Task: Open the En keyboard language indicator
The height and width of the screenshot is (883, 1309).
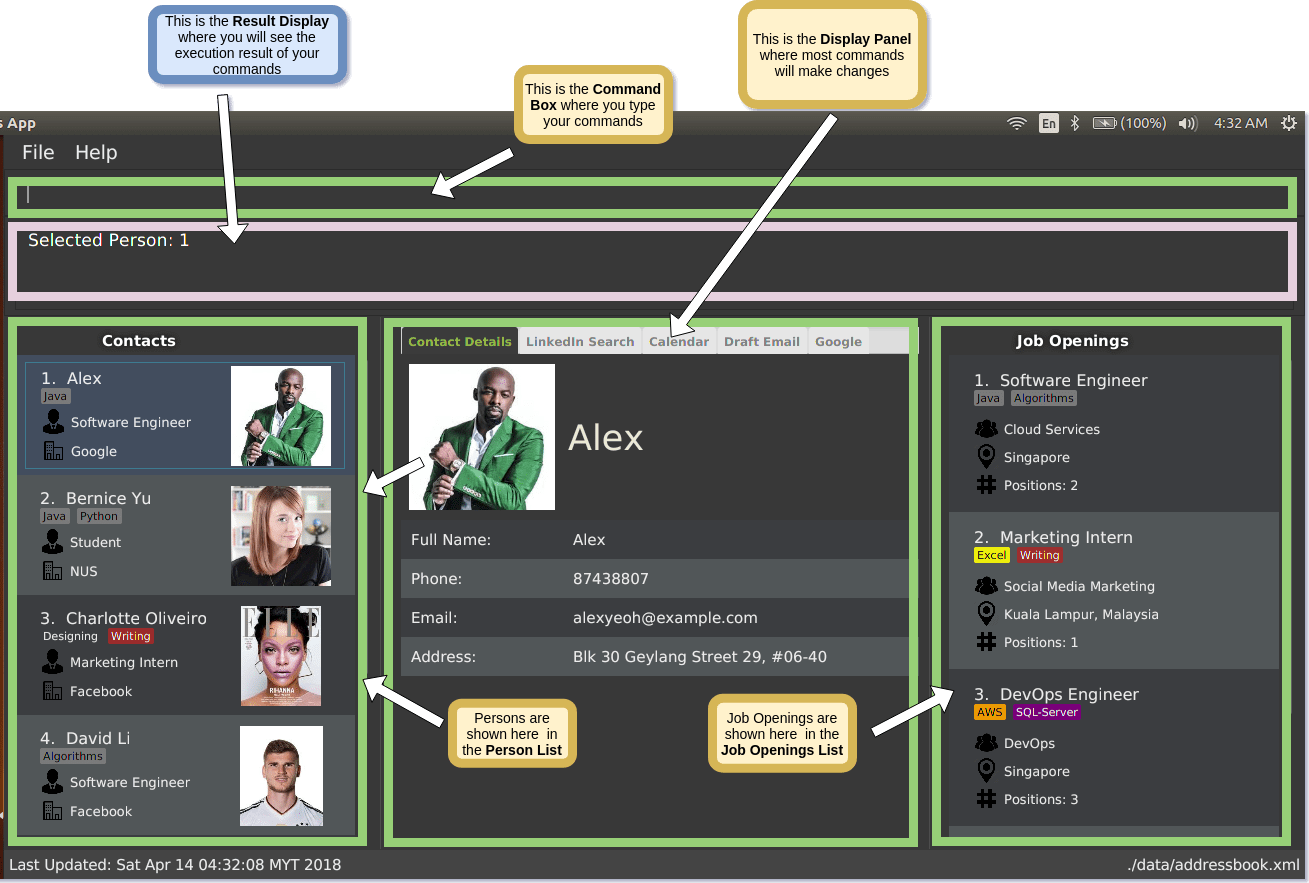Action: [1048, 123]
